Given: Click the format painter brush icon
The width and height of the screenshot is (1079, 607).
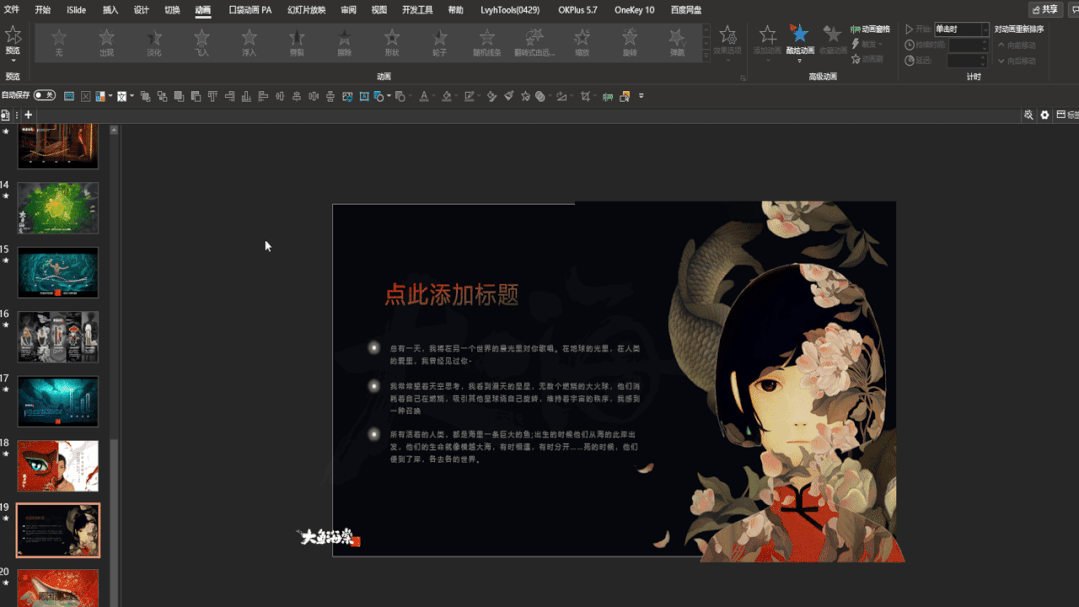Looking at the screenshot, I should pyautogui.click(x=509, y=96).
